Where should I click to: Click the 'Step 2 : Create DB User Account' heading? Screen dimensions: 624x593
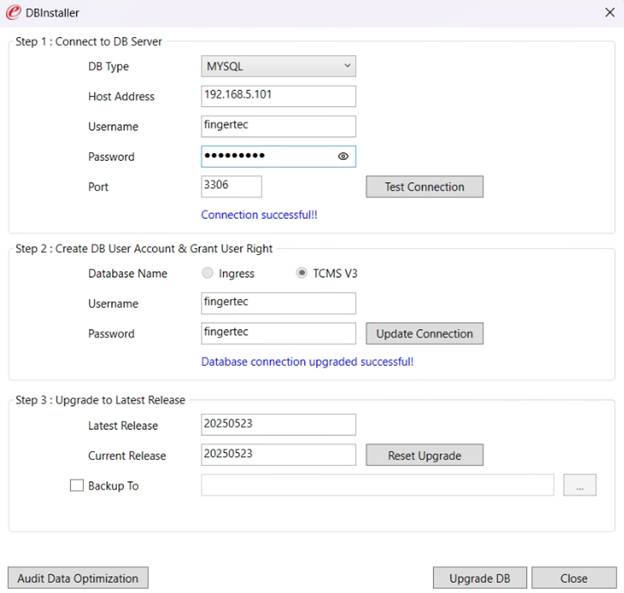click(x=144, y=249)
